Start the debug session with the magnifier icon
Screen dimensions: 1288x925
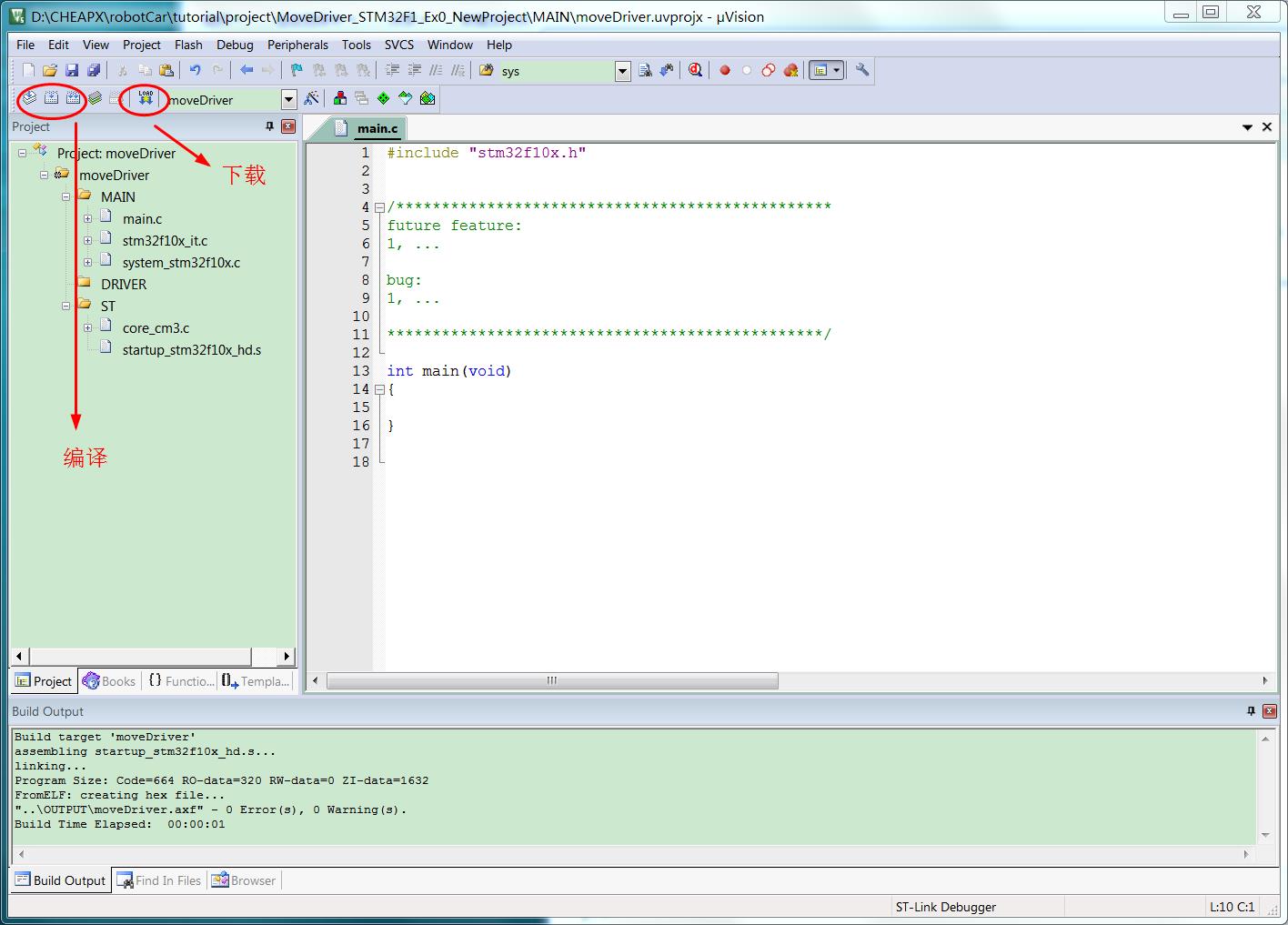696,70
